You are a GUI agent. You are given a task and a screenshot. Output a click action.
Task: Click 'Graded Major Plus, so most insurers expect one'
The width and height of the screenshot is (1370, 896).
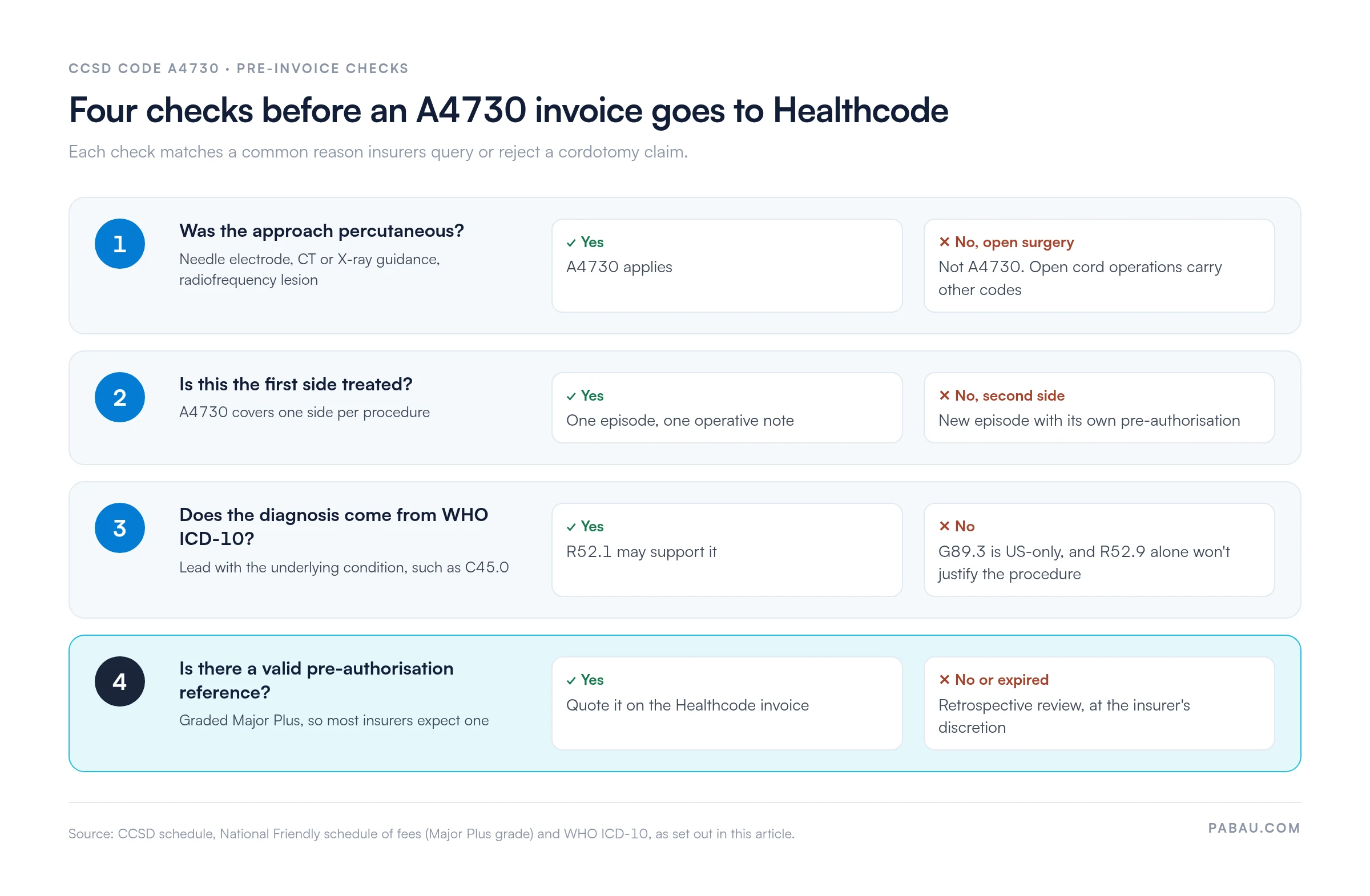click(x=334, y=720)
